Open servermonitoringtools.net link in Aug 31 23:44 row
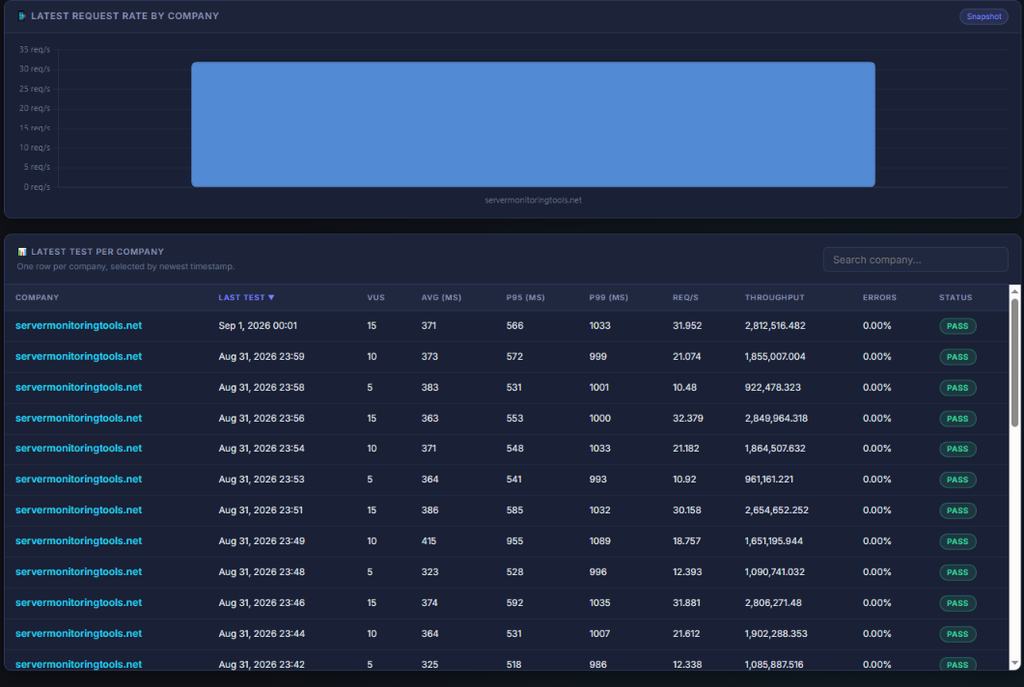This screenshot has width=1024, height=687. pos(78,633)
